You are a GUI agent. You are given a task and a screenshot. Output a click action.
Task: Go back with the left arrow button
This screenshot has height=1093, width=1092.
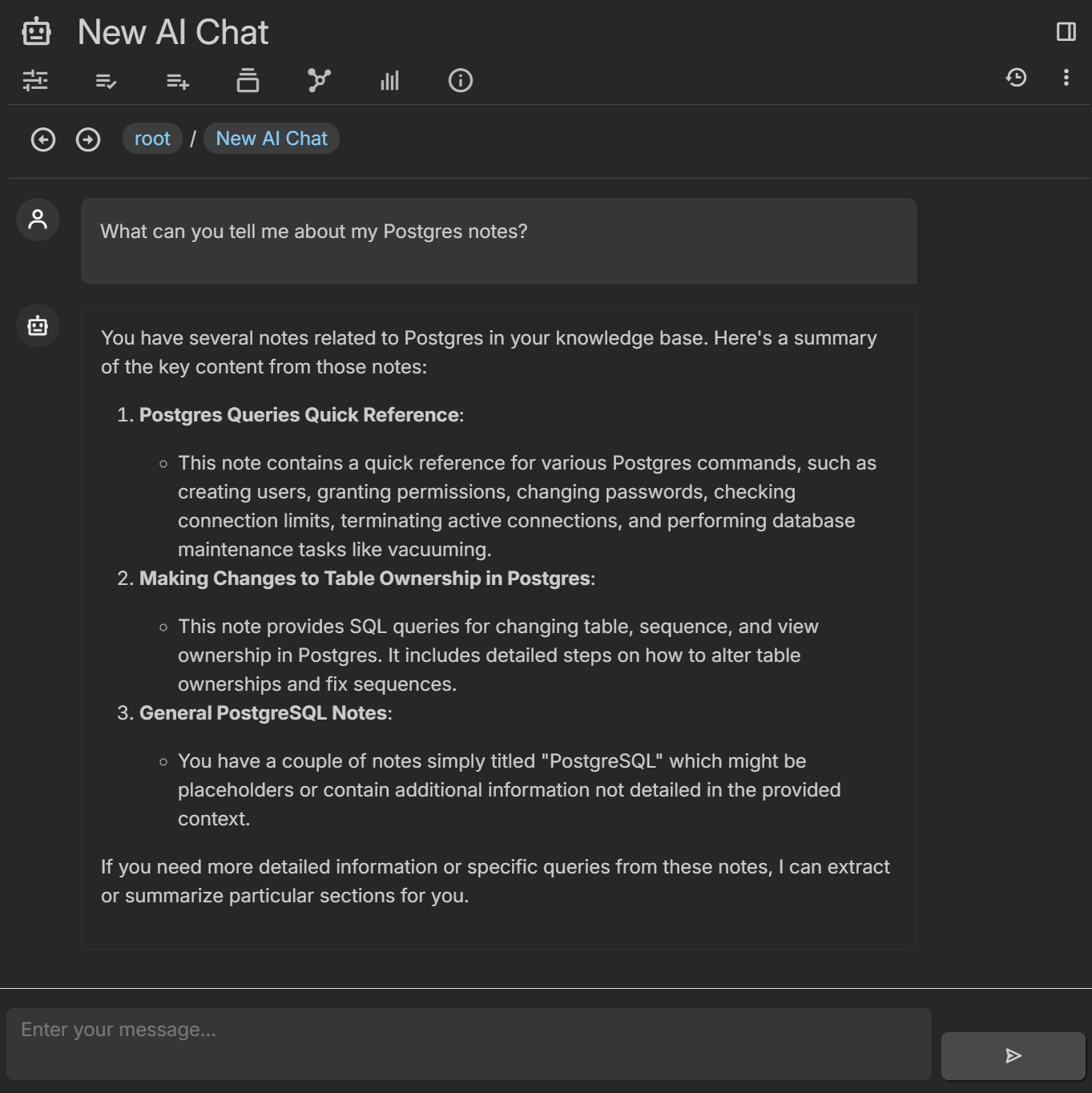coord(43,139)
